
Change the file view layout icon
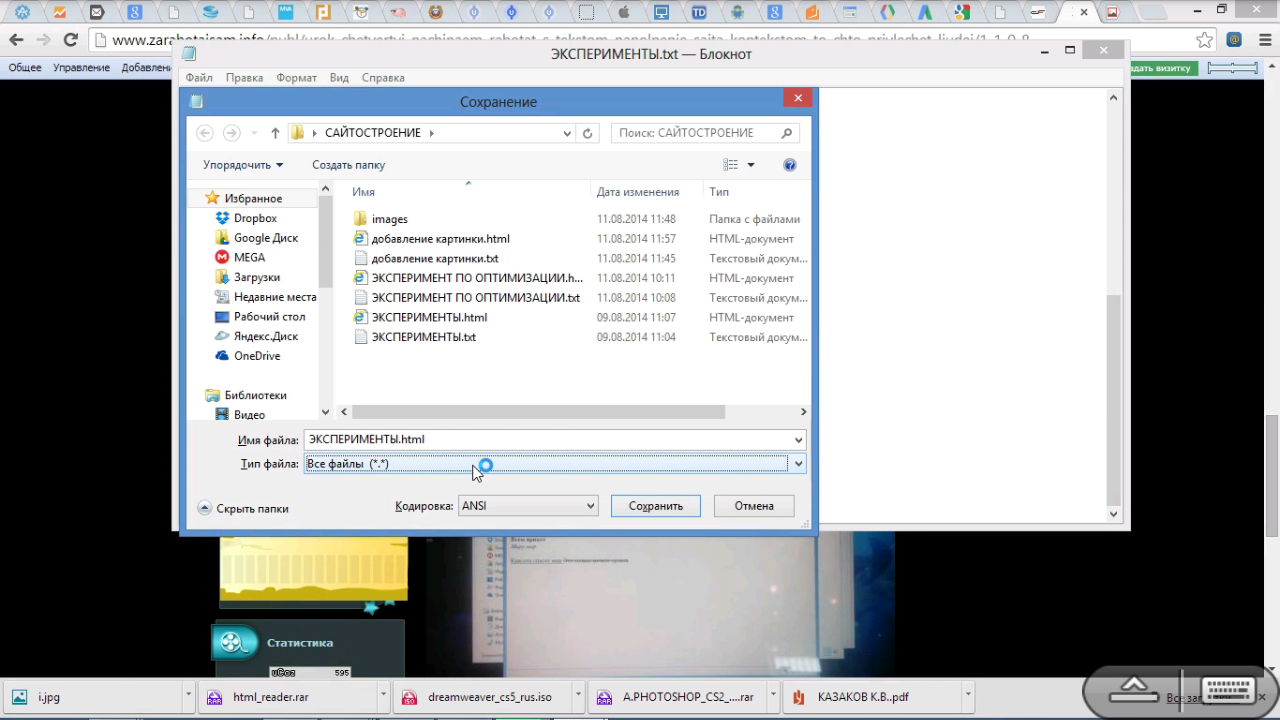click(x=731, y=165)
